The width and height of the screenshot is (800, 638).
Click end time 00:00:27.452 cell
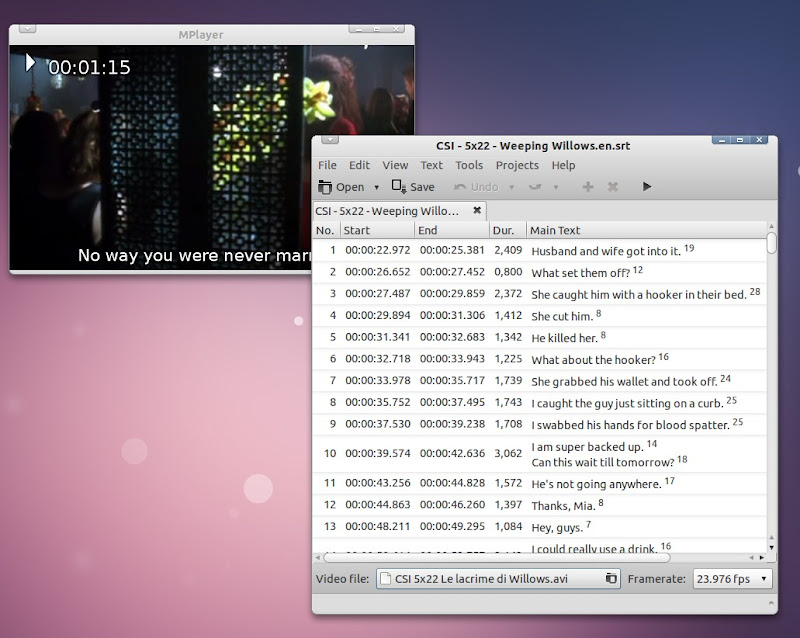tap(452, 272)
